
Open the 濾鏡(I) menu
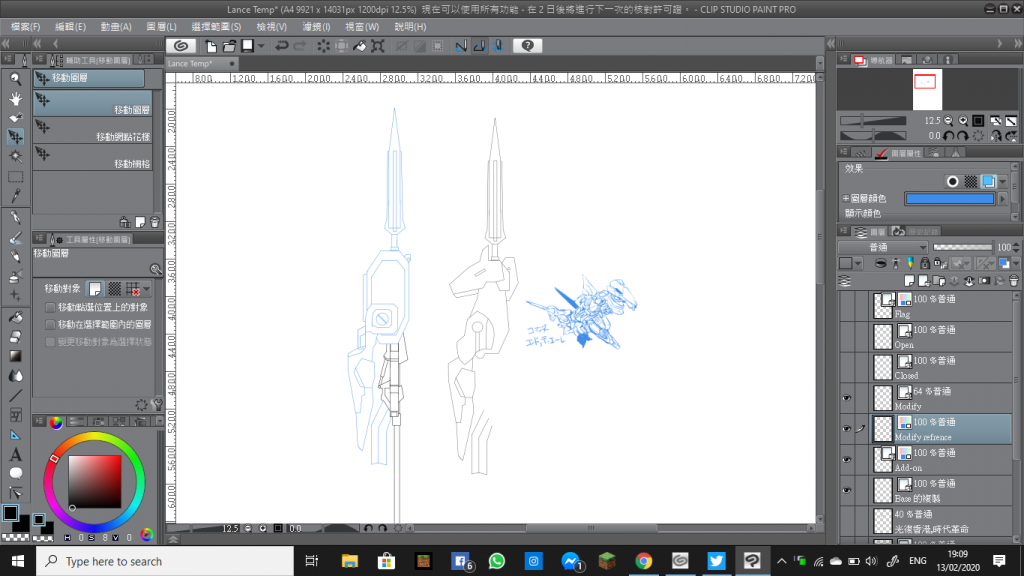click(316, 26)
